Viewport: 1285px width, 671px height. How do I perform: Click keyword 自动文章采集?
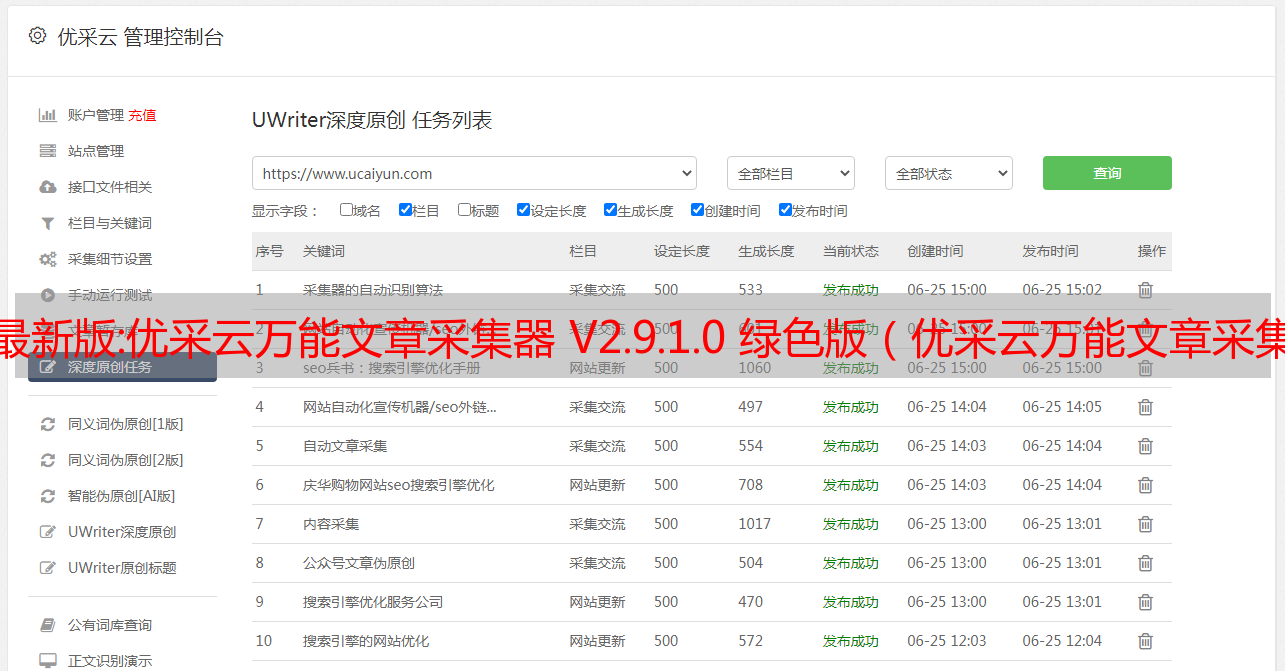[345, 446]
